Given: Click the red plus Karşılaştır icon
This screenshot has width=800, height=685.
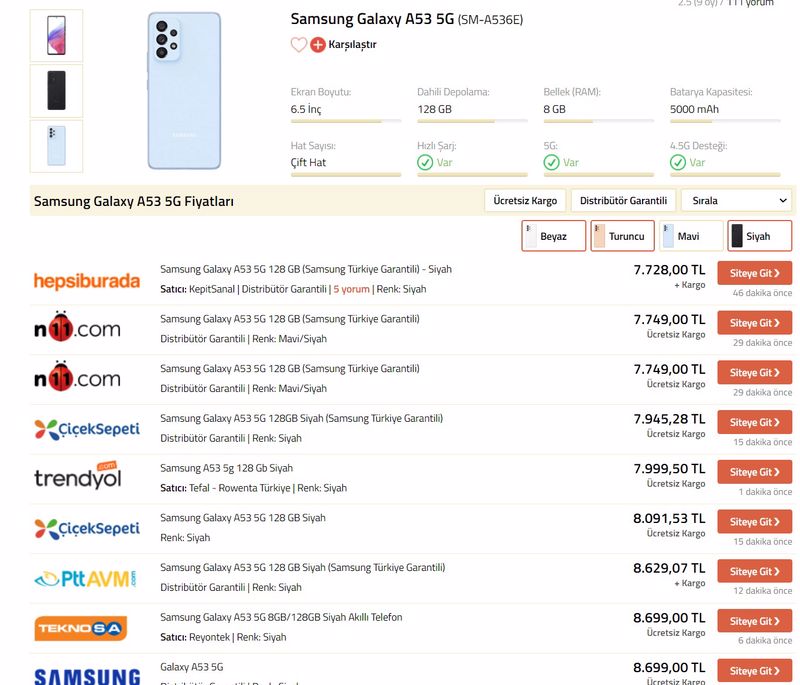Looking at the screenshot, I should pyautogui.click(x=318, y=45).
